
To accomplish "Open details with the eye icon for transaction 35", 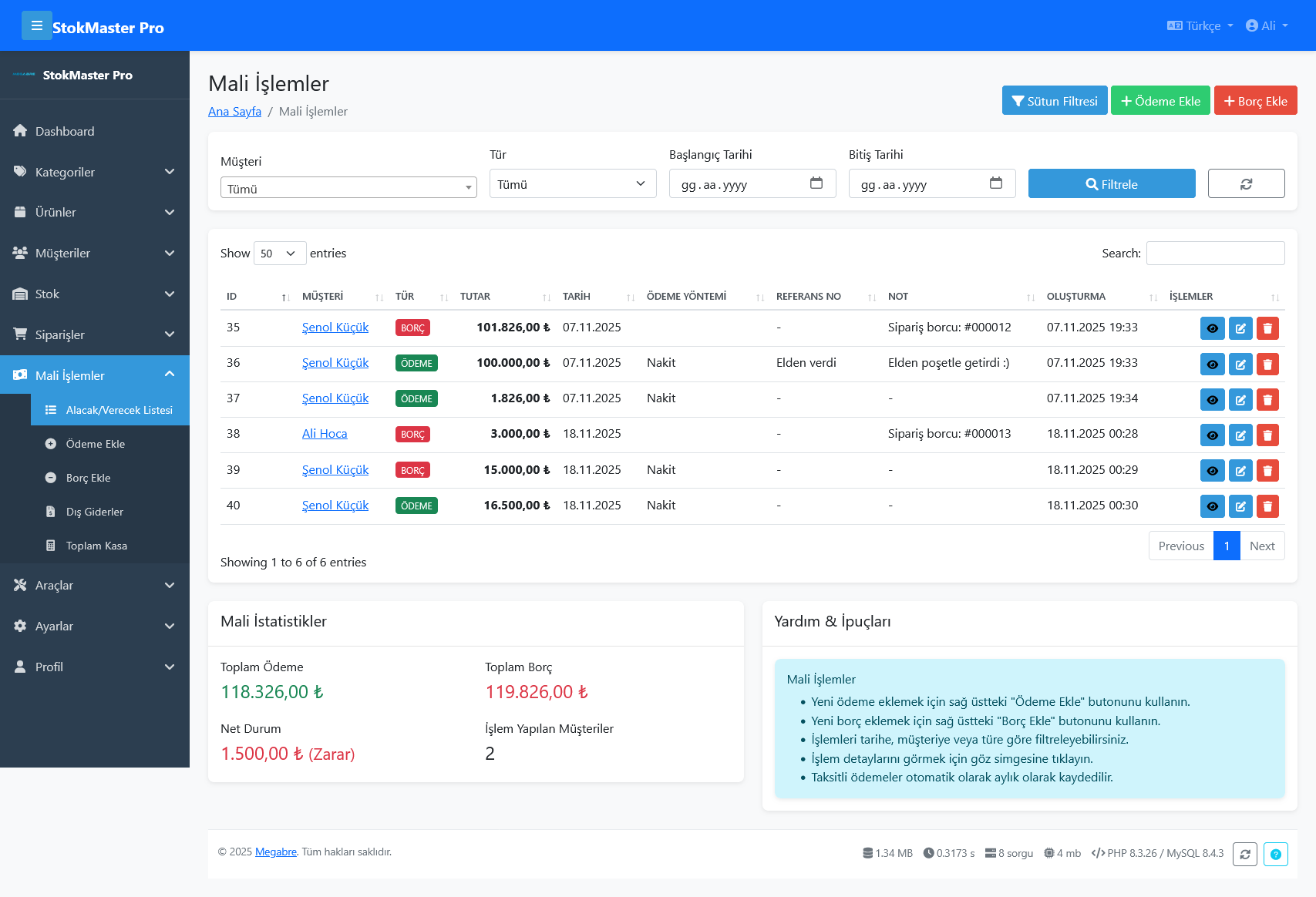I will tap(1212, 328).
